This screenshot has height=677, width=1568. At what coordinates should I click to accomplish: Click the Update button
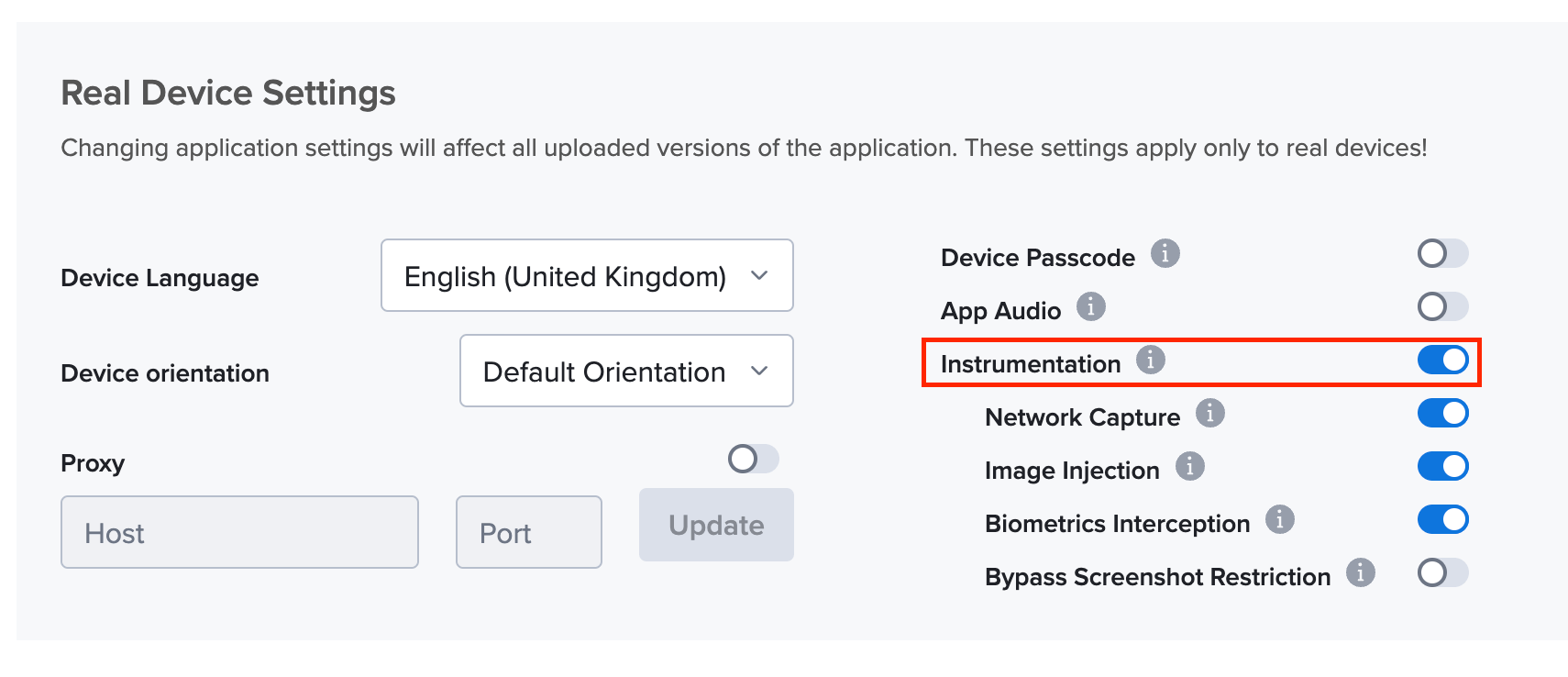[x=716, y=525]
